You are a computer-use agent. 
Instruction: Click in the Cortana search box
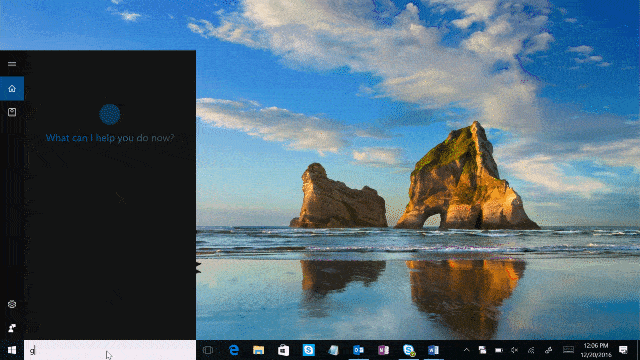tap(110, 350)
